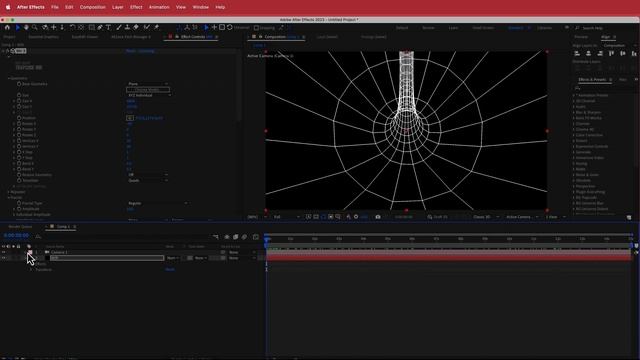Image resolution: width=640 pixels, height=360 pixels.
Task: Toggle Amplitude stopwatch
Action: [19, 209]
